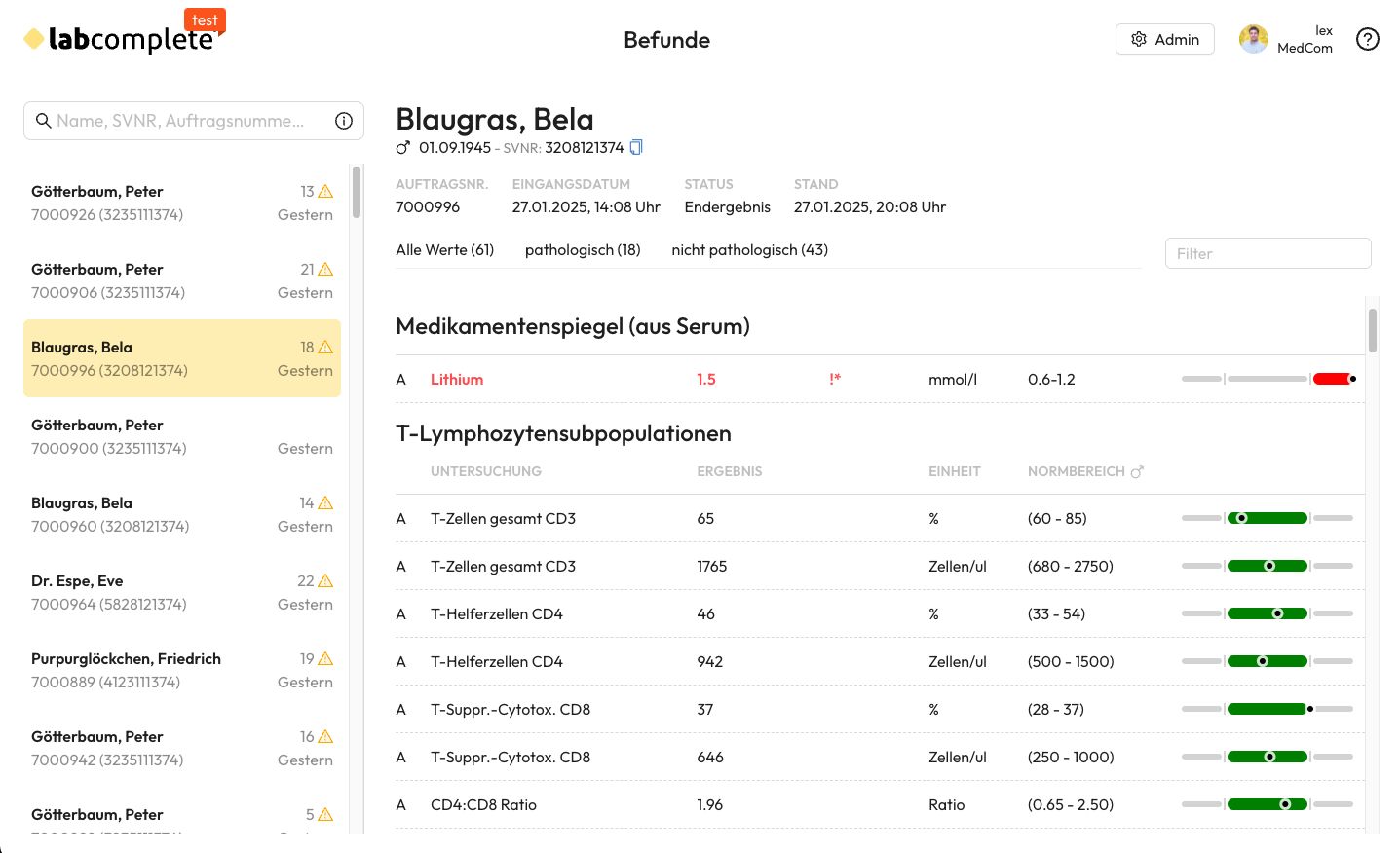Click the male gender icon beside the birthdate
The width and height of the screenshot is (1400, 853).
[x=402, y=146]
